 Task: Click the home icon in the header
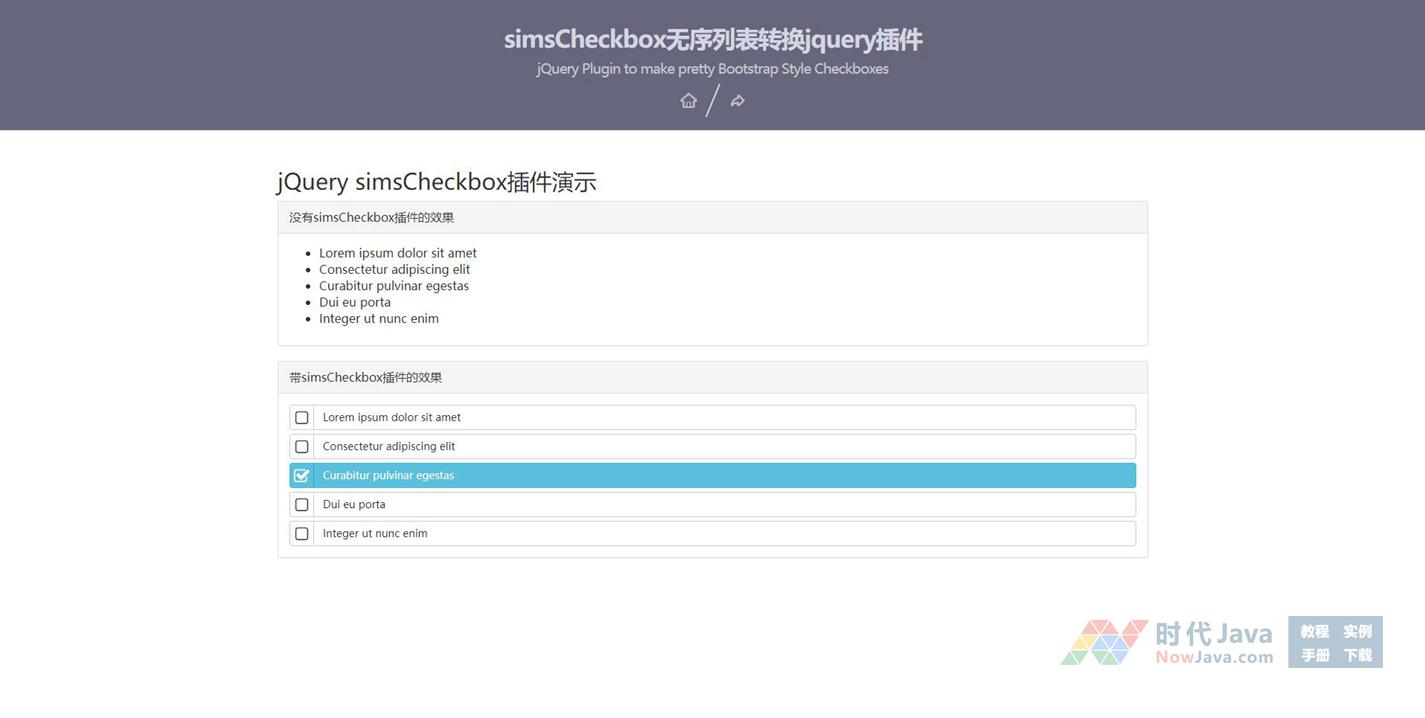click(688, 100)
